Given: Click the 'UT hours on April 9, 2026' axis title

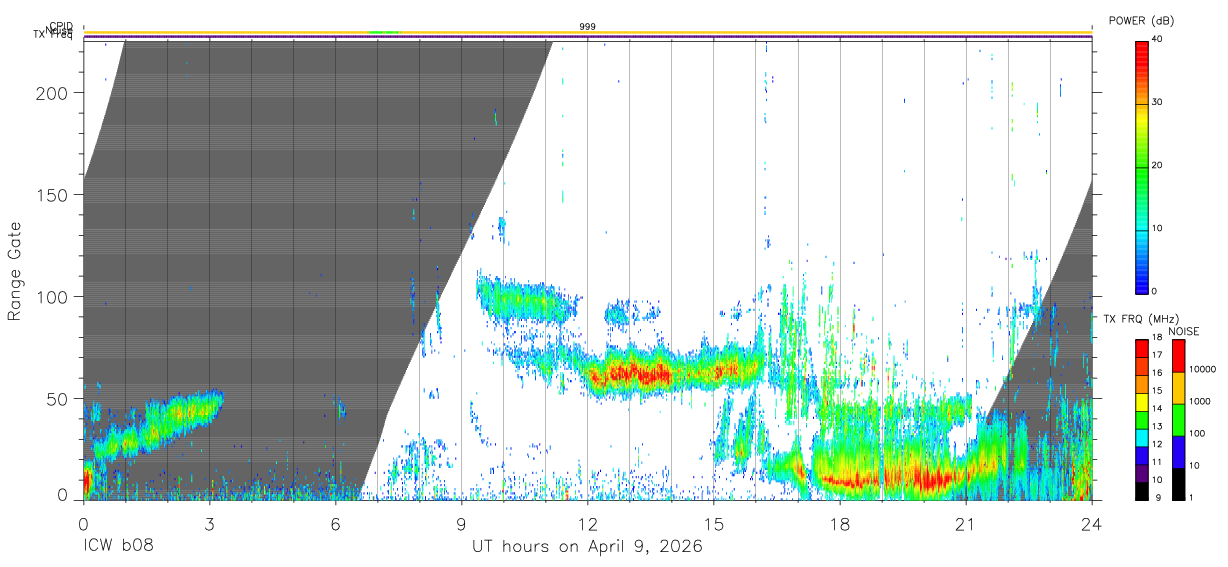Looking at the screenshot, I should point(588,547).
